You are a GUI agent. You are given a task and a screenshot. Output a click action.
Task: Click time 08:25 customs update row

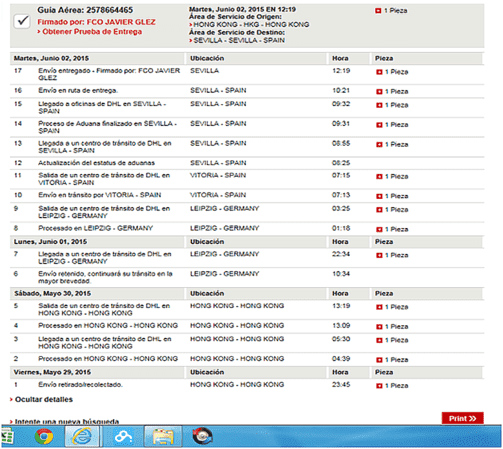click(x=341, y=163)
